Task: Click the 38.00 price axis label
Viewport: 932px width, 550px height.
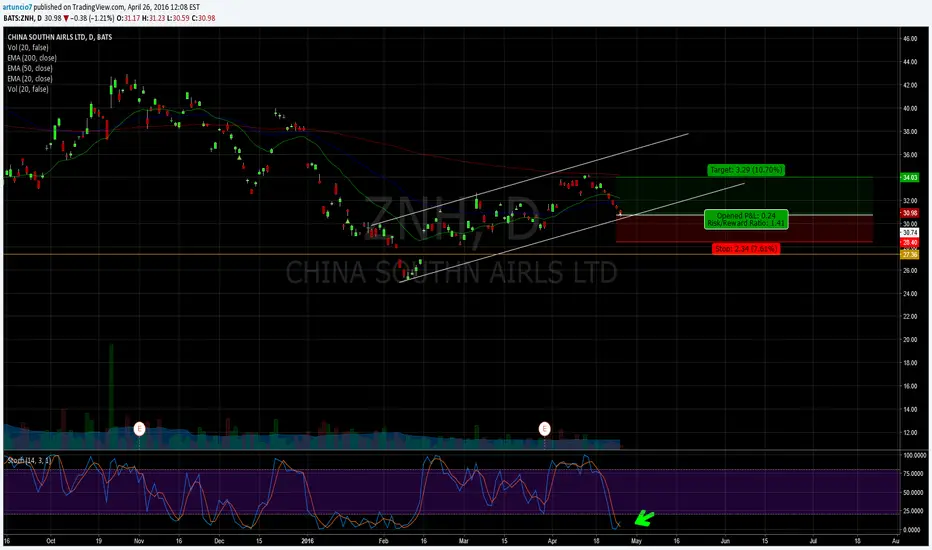Action: (909, 131)
